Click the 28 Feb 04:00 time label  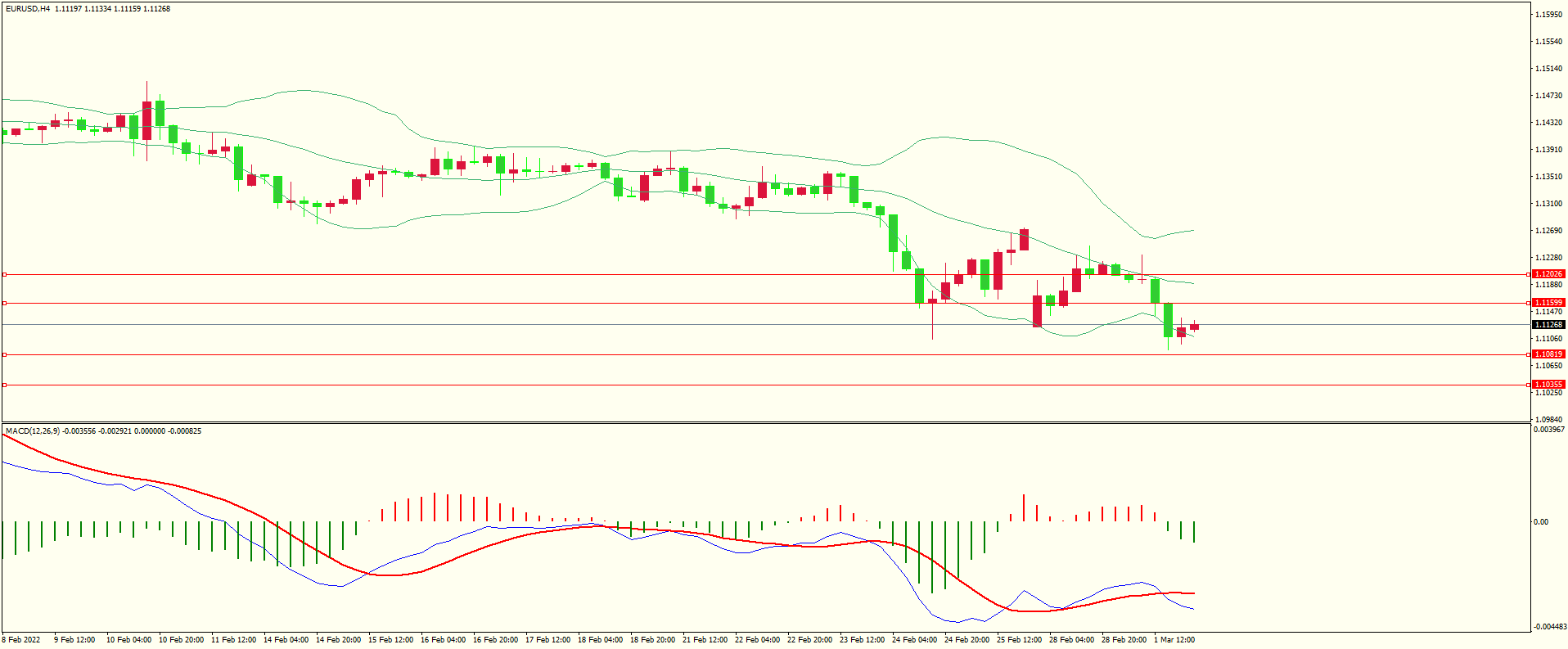tap(1071, 640)
